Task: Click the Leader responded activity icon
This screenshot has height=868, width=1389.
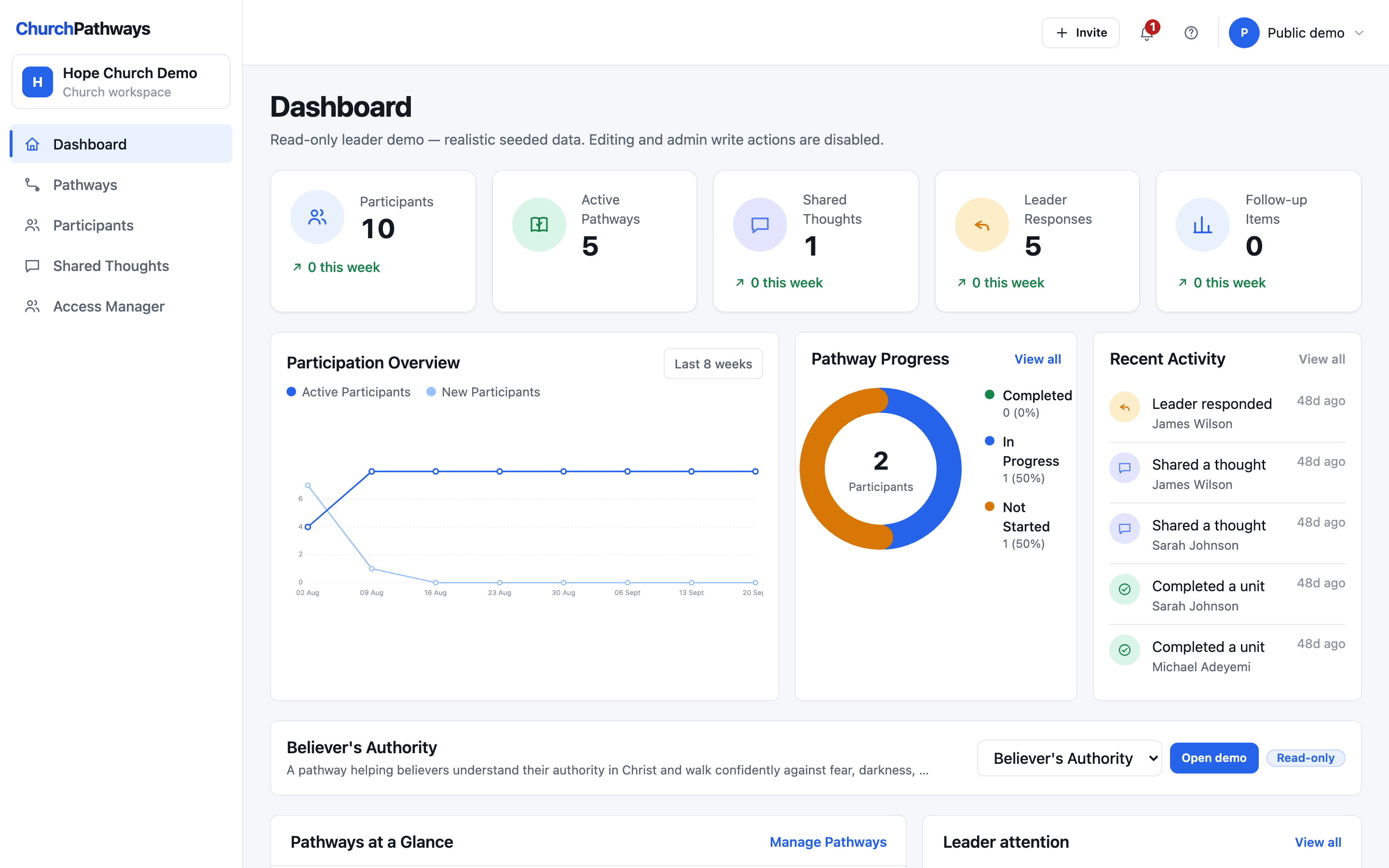Action: 1124,407
